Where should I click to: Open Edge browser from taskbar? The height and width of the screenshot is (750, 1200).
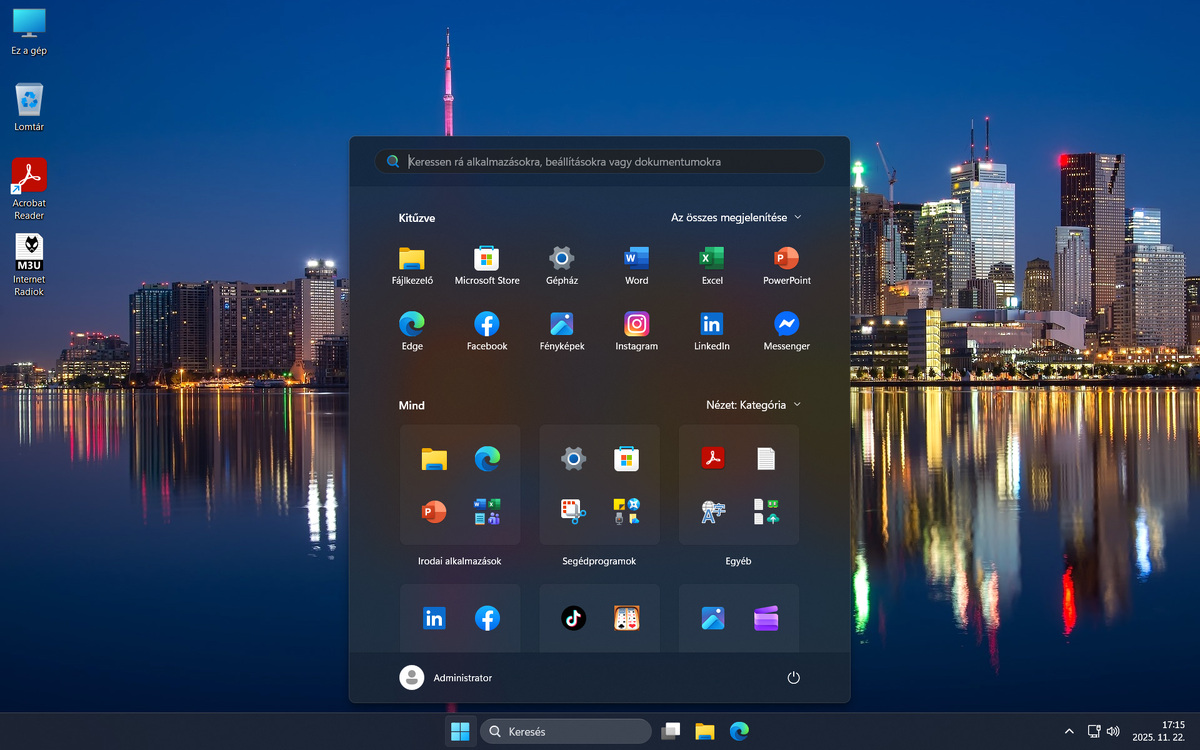point(739,731)
